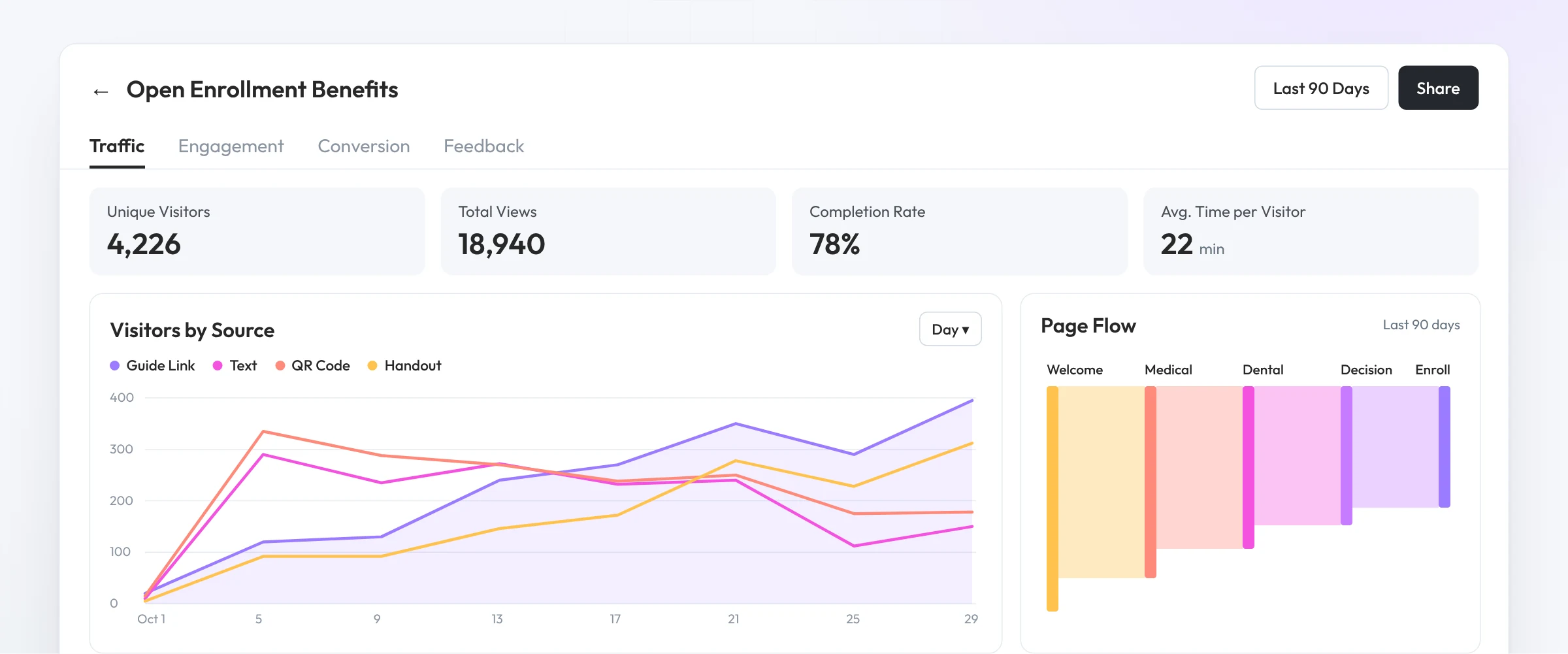Click the Dental label in Page Flow

[1263, 370]
